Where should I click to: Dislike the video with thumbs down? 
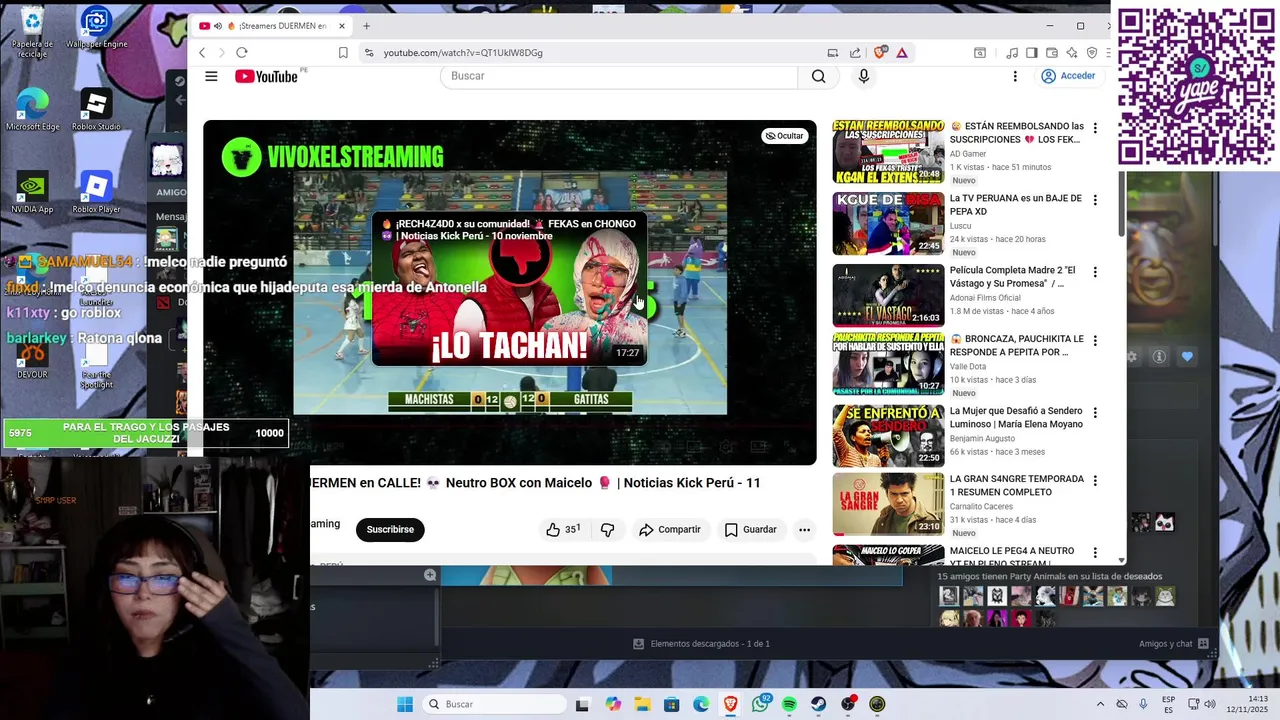[x=607, y=529]
